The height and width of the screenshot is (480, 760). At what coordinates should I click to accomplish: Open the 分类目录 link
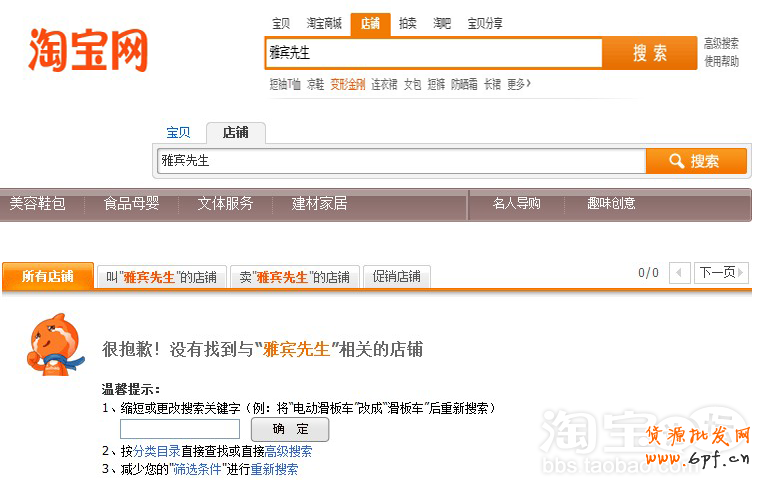click(x=157, y=451)
